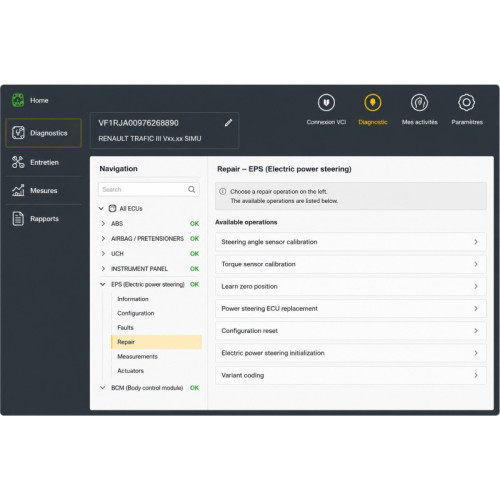Collapse the All ECUs tree
The image size is (500, 500).
click(101, 208)
